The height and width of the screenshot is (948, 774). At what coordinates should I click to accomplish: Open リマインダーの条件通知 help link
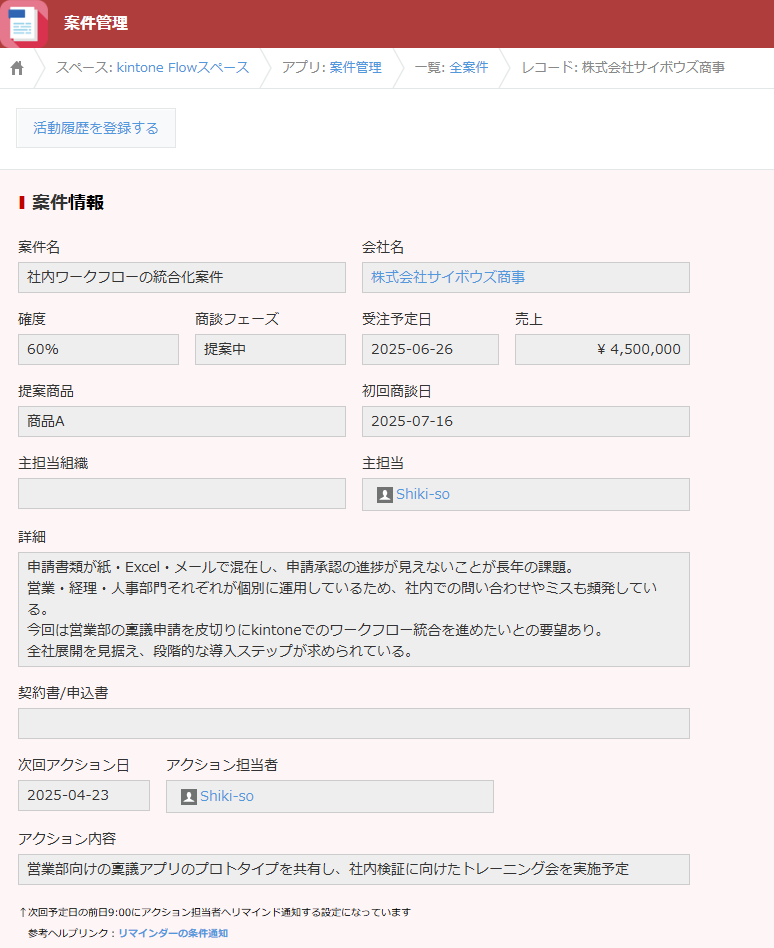coord(173,933)
